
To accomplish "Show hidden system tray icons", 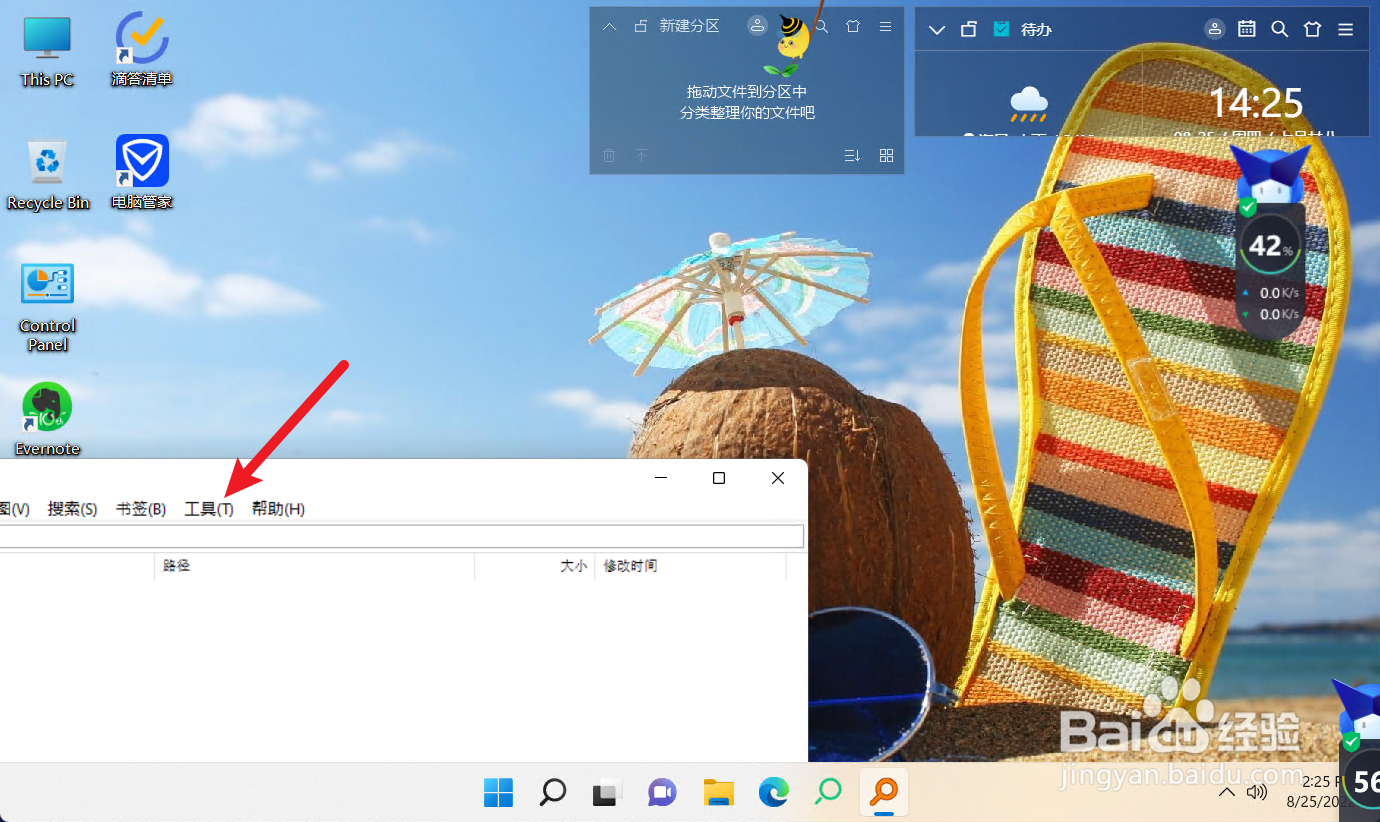I will (1226, 793).
